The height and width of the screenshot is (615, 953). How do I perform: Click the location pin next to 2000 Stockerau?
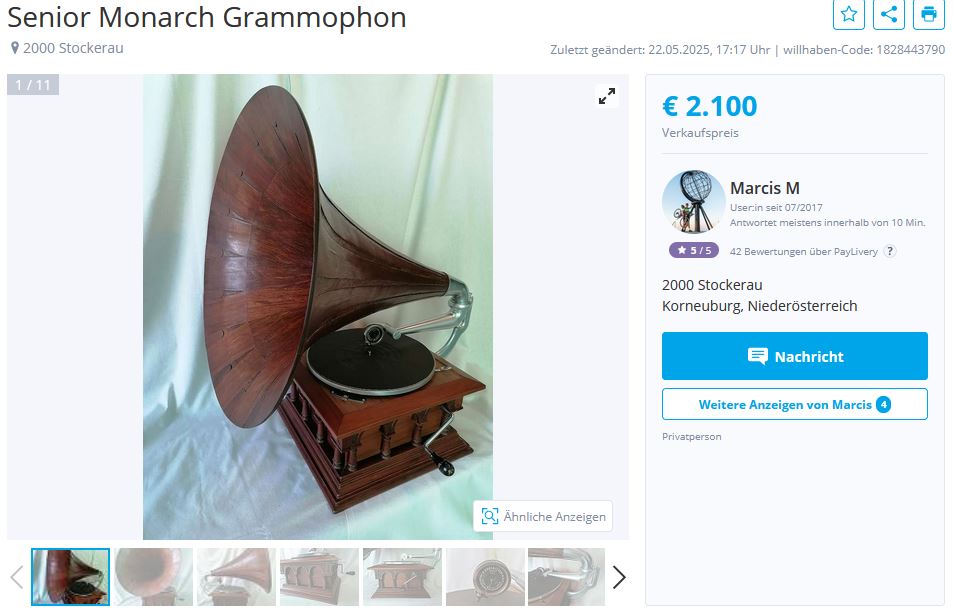pyautogui.click(x=15, y=48)
